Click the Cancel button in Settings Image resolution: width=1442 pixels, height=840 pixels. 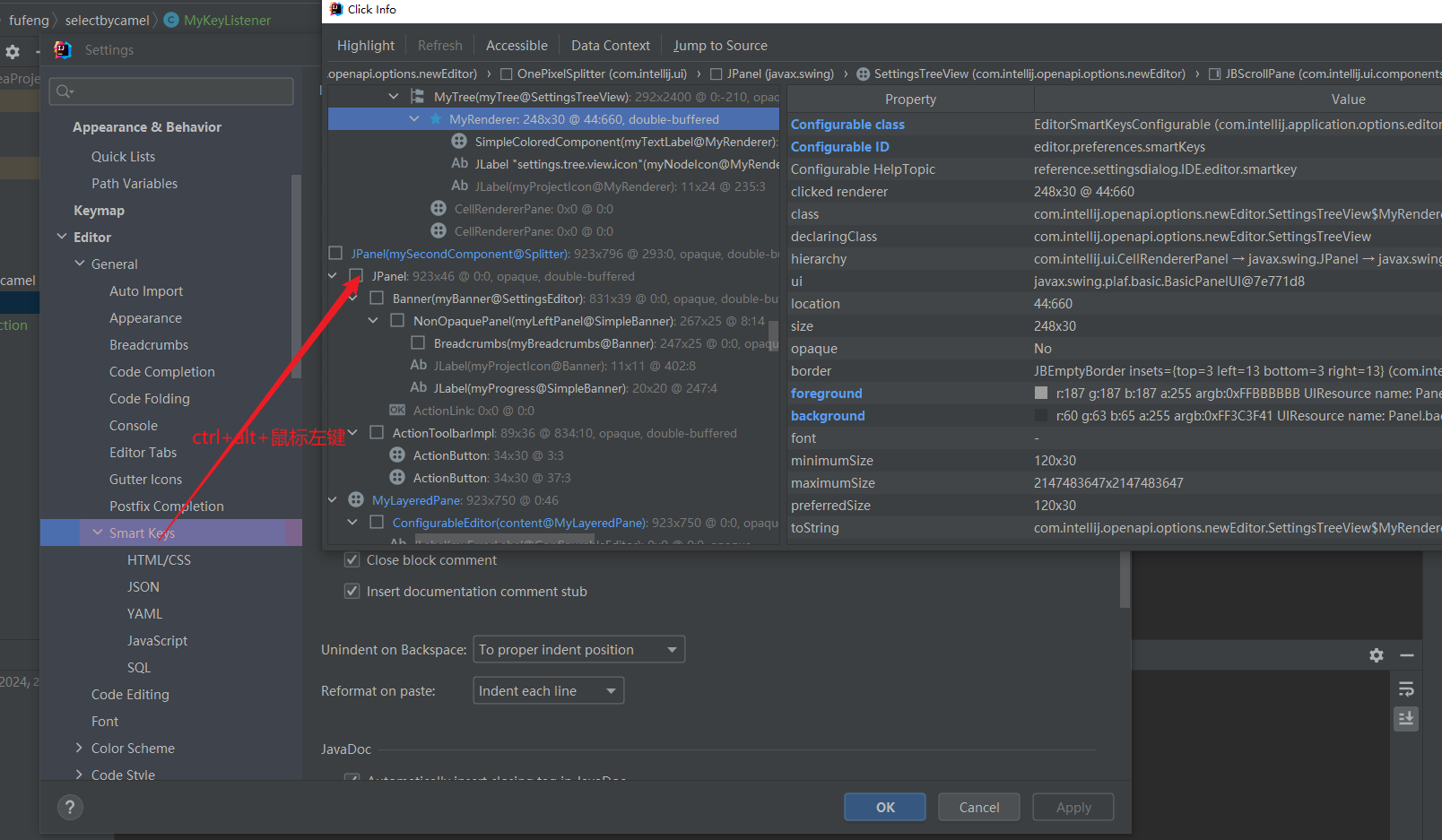pyautogui.click(x=979, y=807)
